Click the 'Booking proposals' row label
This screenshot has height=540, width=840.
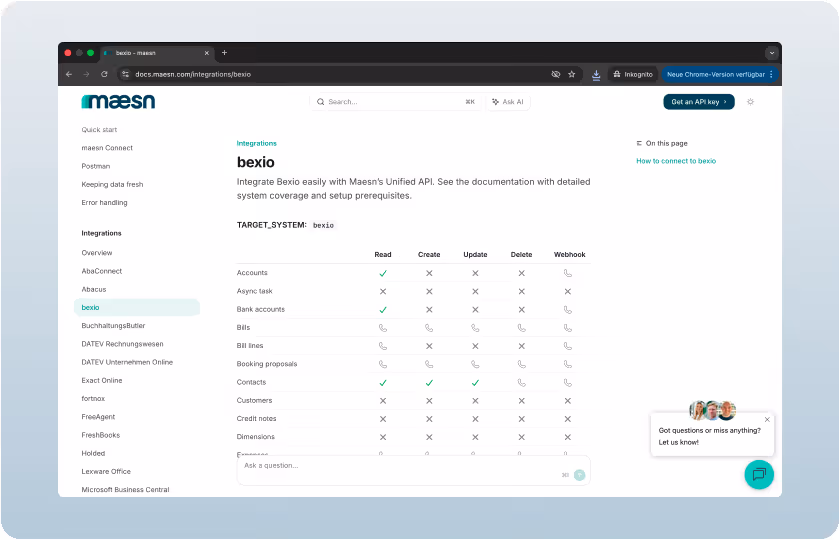[267, 364]
